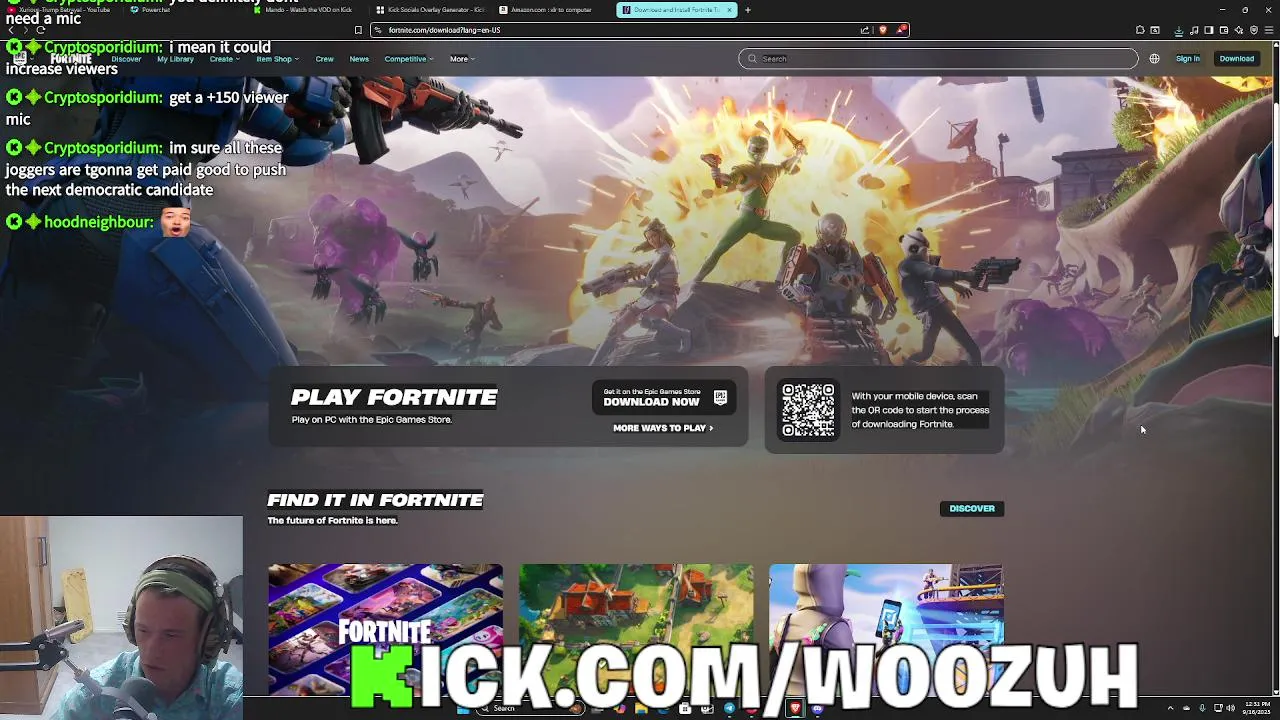The width and height of the screenshot is (1280, 720).
Task: Click the Fortnite logo in site header
Action: click(71, 59)
